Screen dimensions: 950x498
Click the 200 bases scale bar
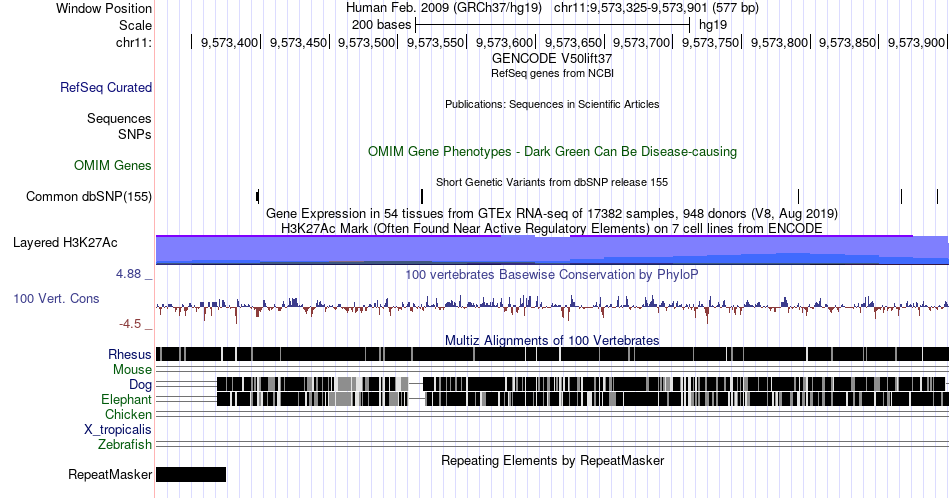click(x=553, y=25)
